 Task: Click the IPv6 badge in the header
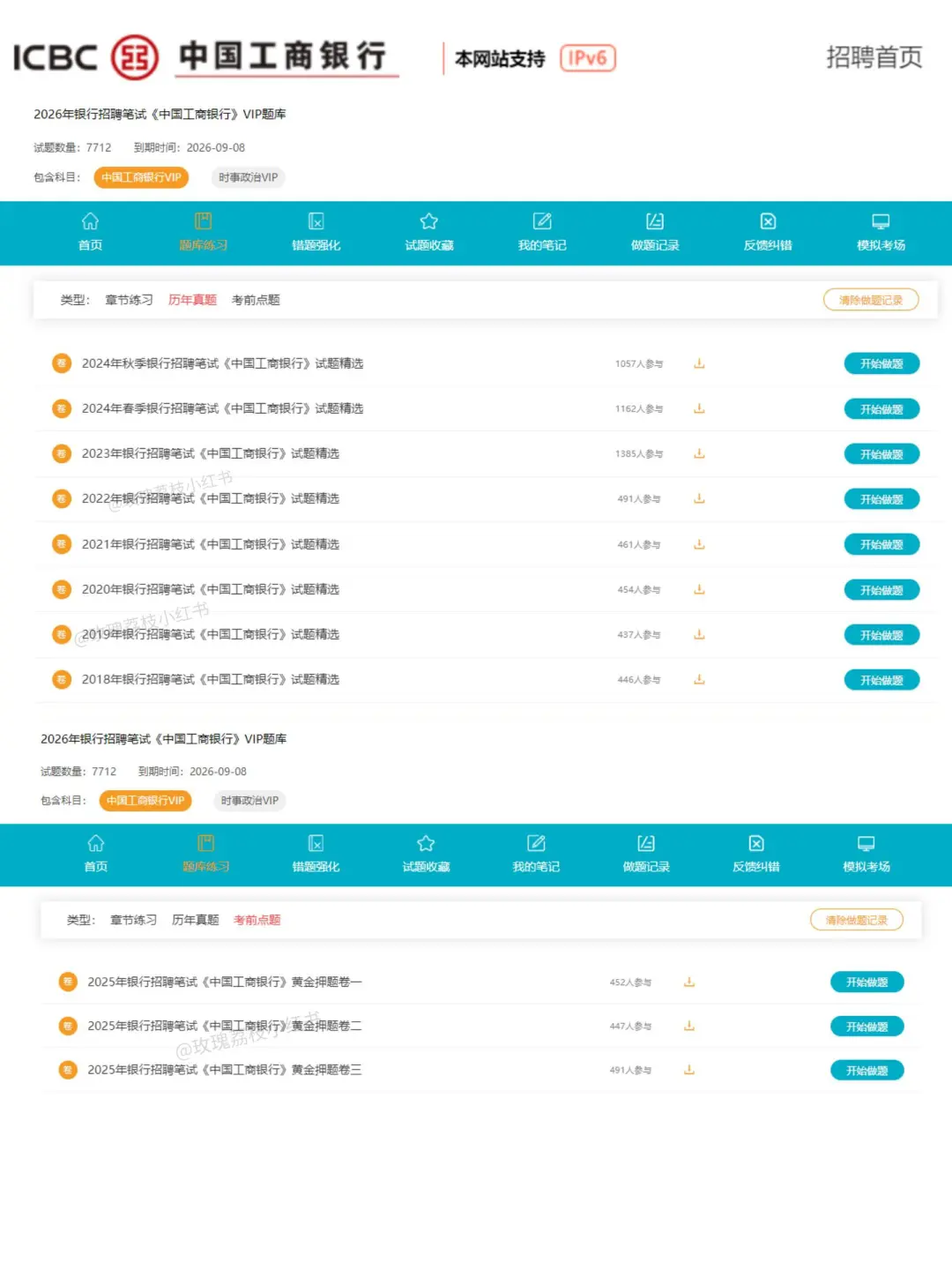pos(588,58)
